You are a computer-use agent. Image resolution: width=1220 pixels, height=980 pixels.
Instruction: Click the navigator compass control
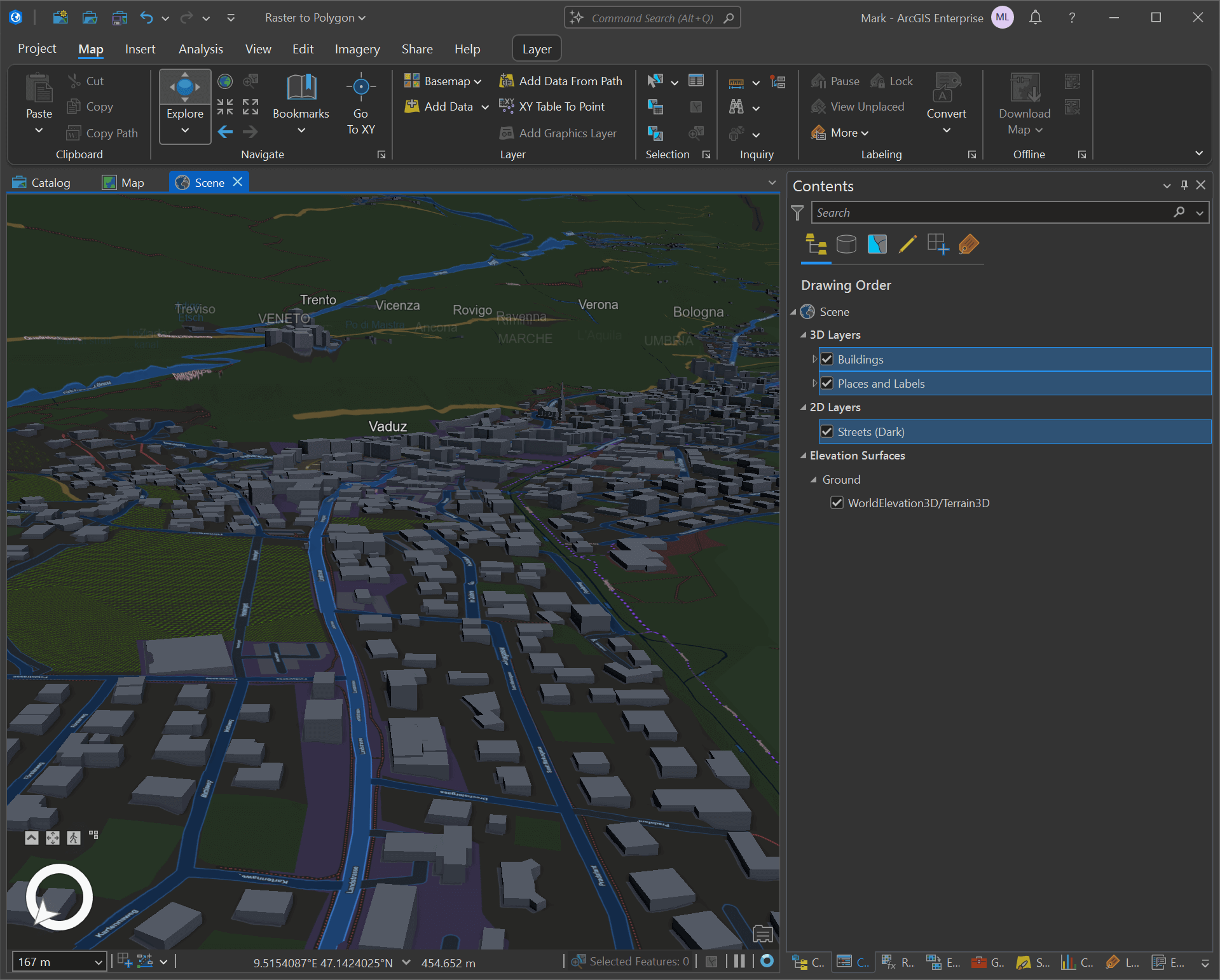[x=59, y=897]
